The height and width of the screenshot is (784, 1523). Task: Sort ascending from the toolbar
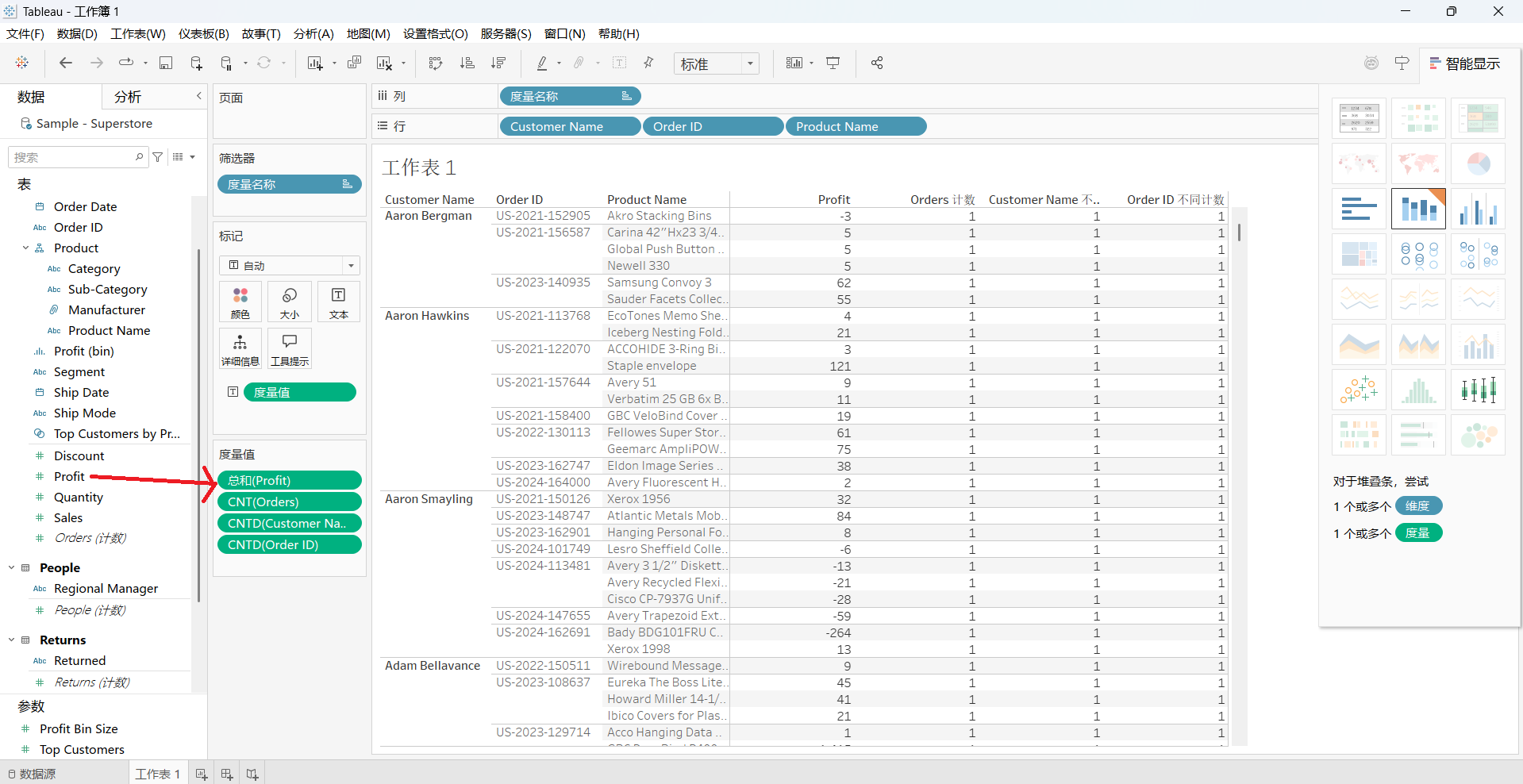(x=467, y=63)
